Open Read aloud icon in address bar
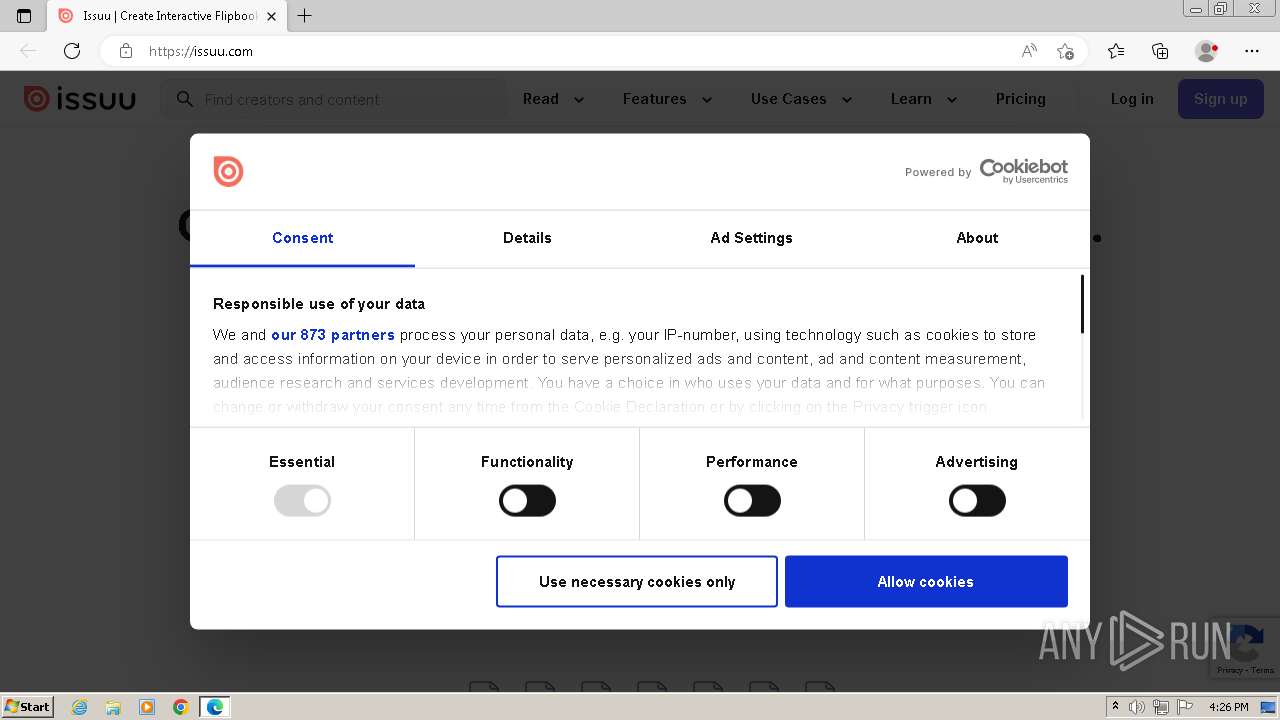 1029,51
